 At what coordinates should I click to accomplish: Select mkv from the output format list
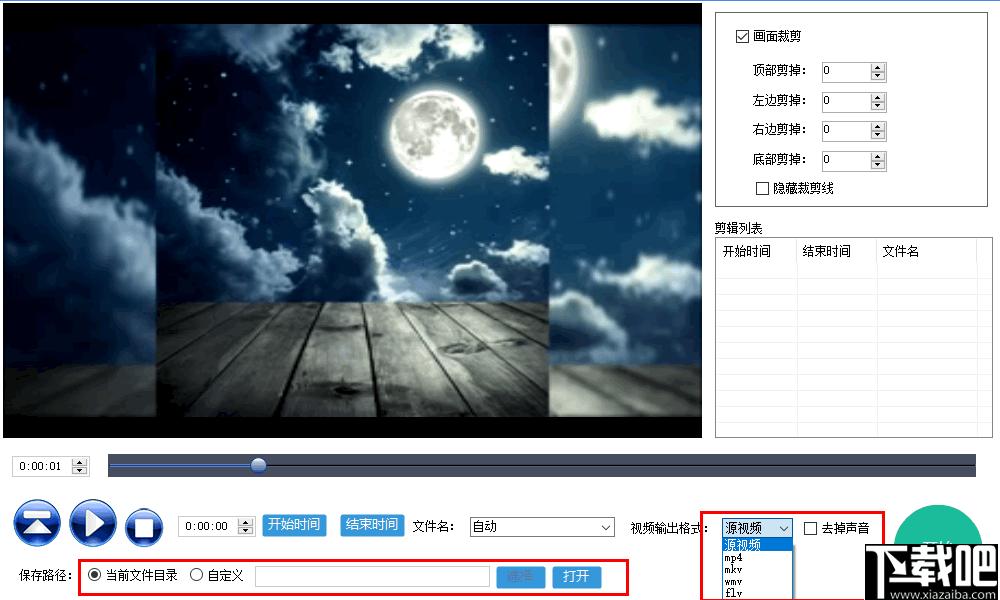[758, 569]
